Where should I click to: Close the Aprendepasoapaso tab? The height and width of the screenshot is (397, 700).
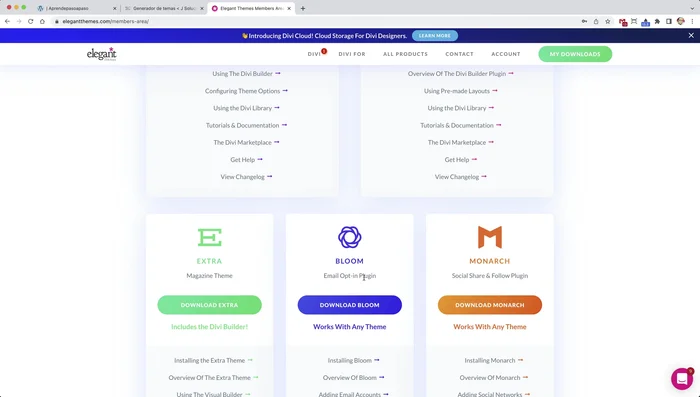click(114, 8)
